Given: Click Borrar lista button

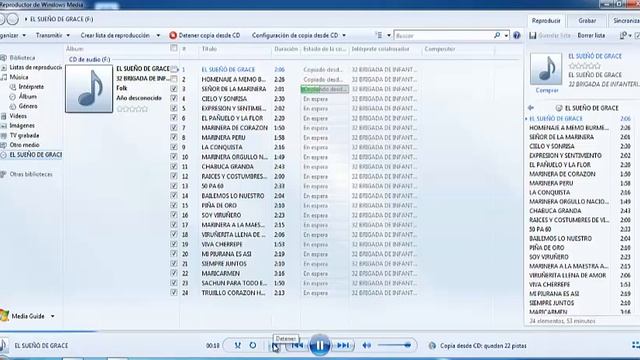Looking at the screenshot, I should 591,36.
